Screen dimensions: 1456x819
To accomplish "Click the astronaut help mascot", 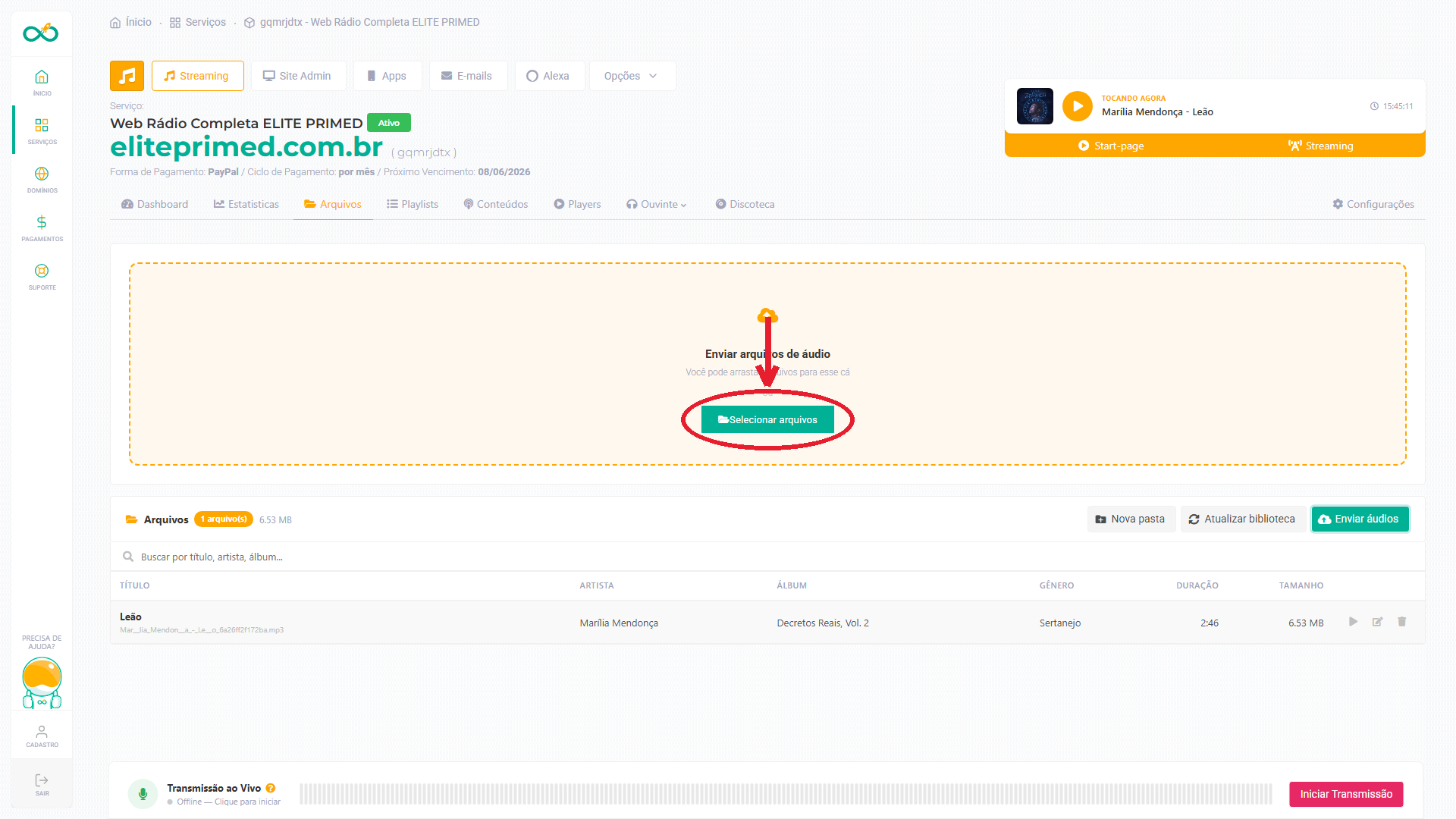I will click(42, 682).
